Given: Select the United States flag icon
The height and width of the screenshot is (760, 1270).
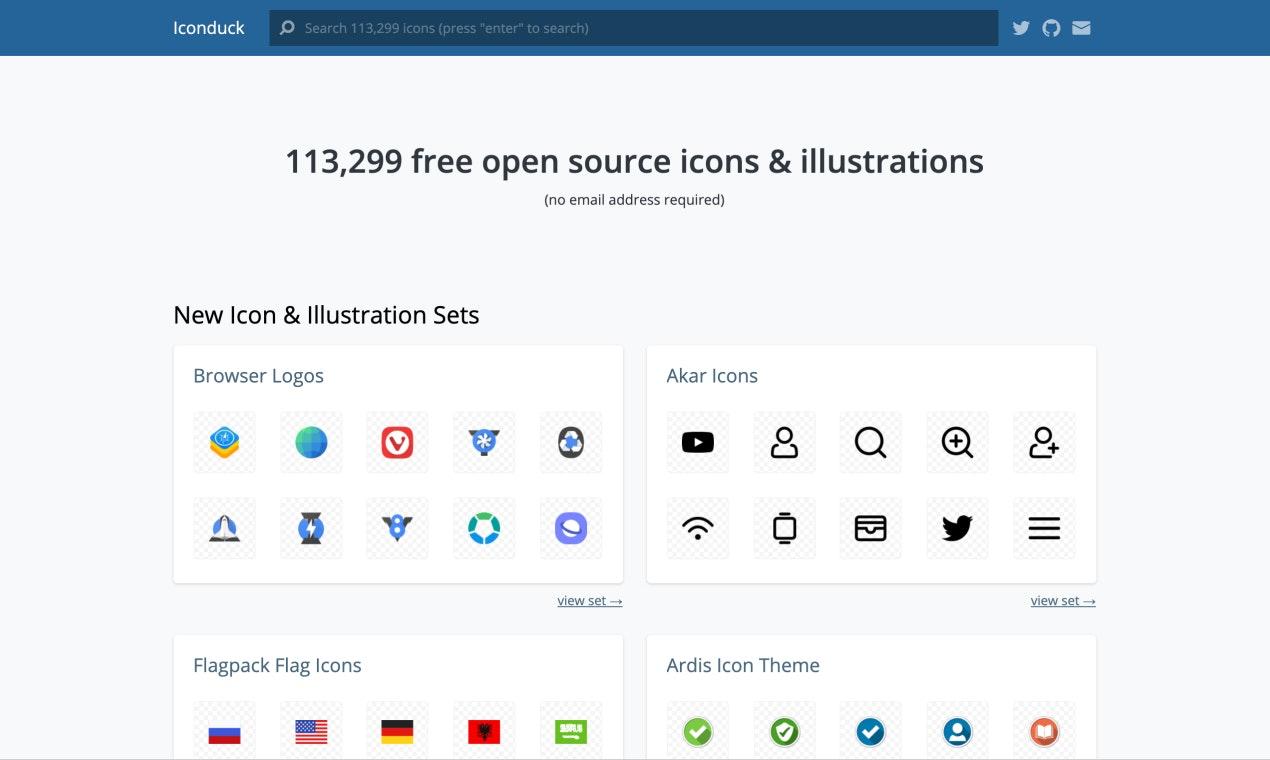Looking at the screenshot, I should 311,732.
